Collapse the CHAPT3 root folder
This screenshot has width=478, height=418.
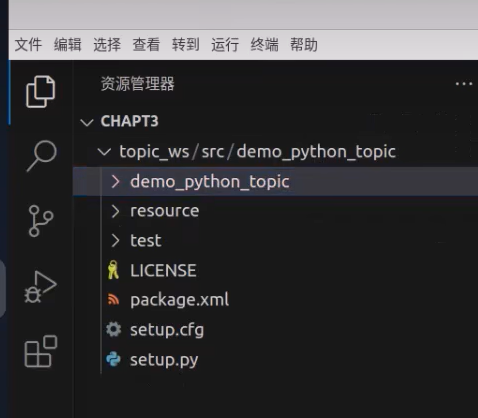[87, 122]
